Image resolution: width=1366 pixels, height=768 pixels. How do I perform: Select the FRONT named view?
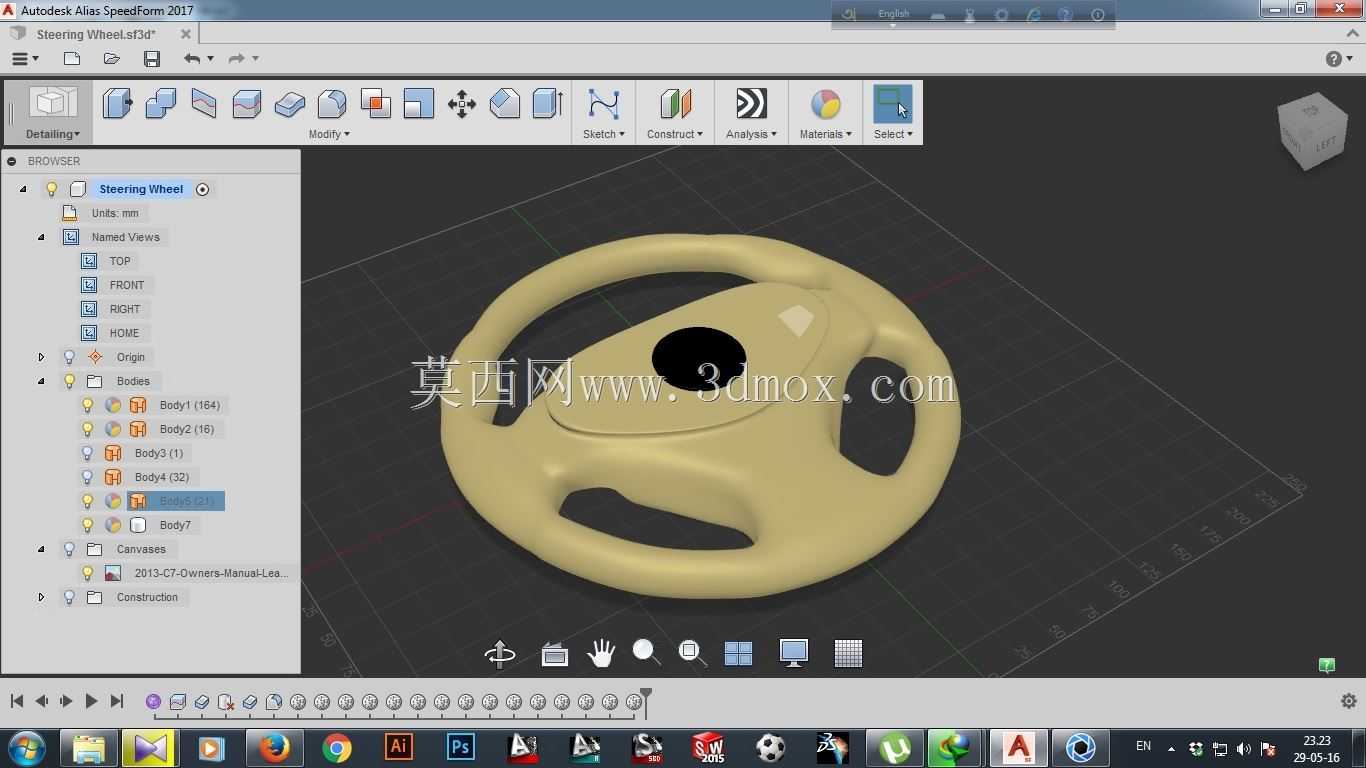point(127,285)
